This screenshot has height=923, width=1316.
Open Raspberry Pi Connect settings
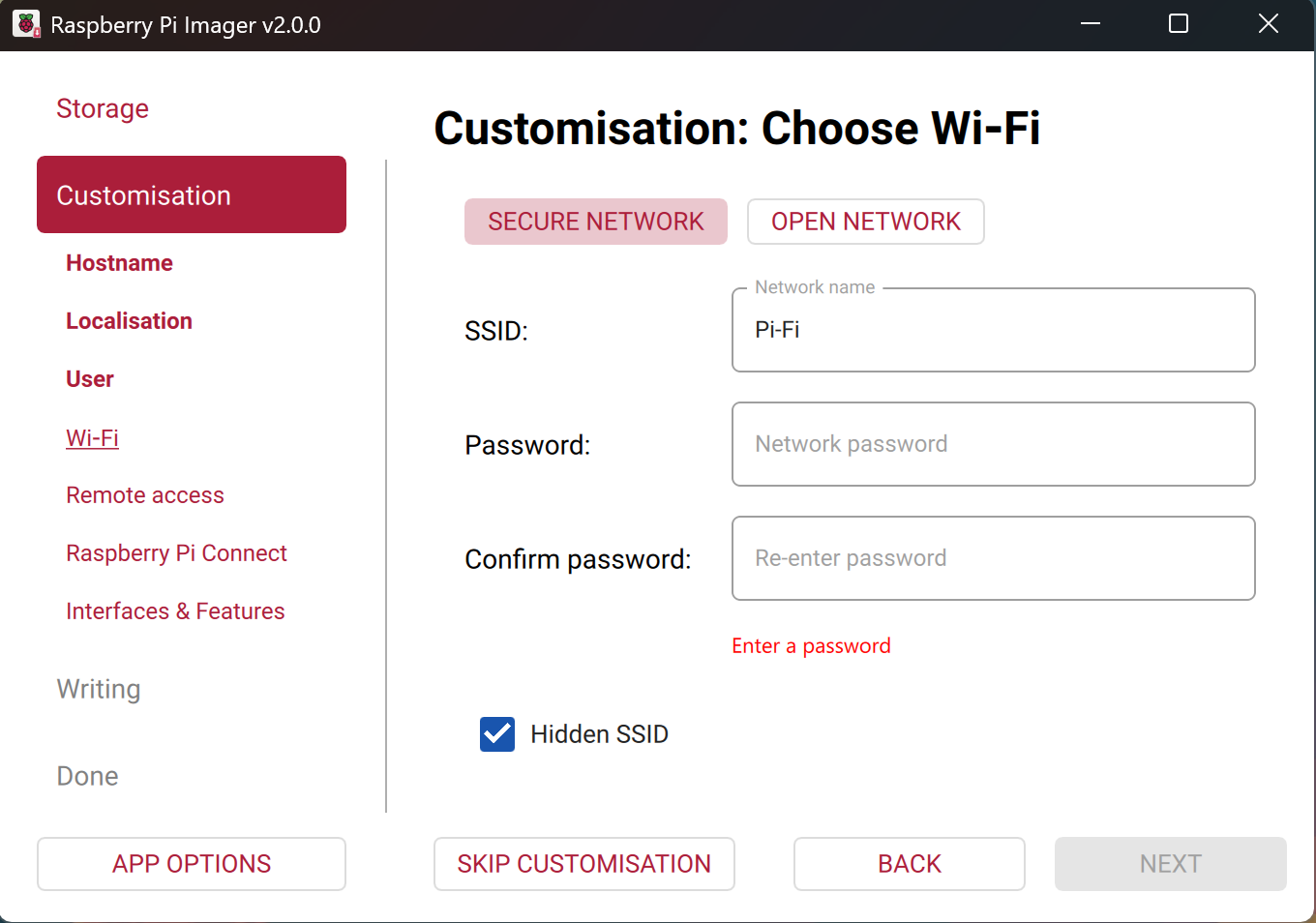point(176,552)
